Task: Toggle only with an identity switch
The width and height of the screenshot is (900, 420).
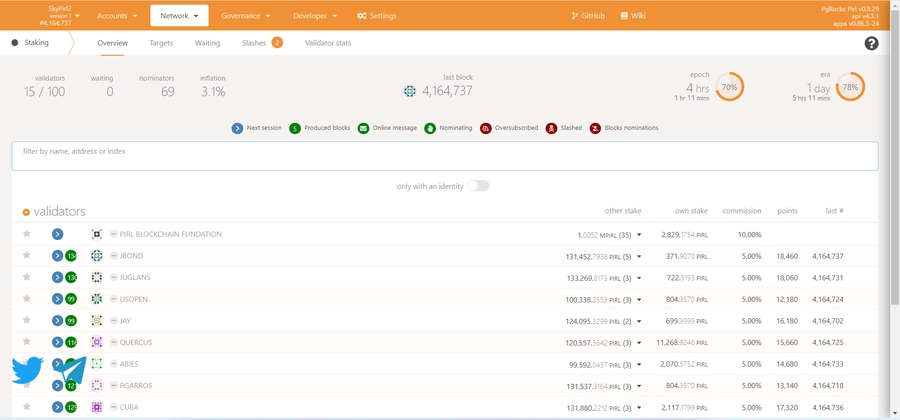Action: coord(478,186)
